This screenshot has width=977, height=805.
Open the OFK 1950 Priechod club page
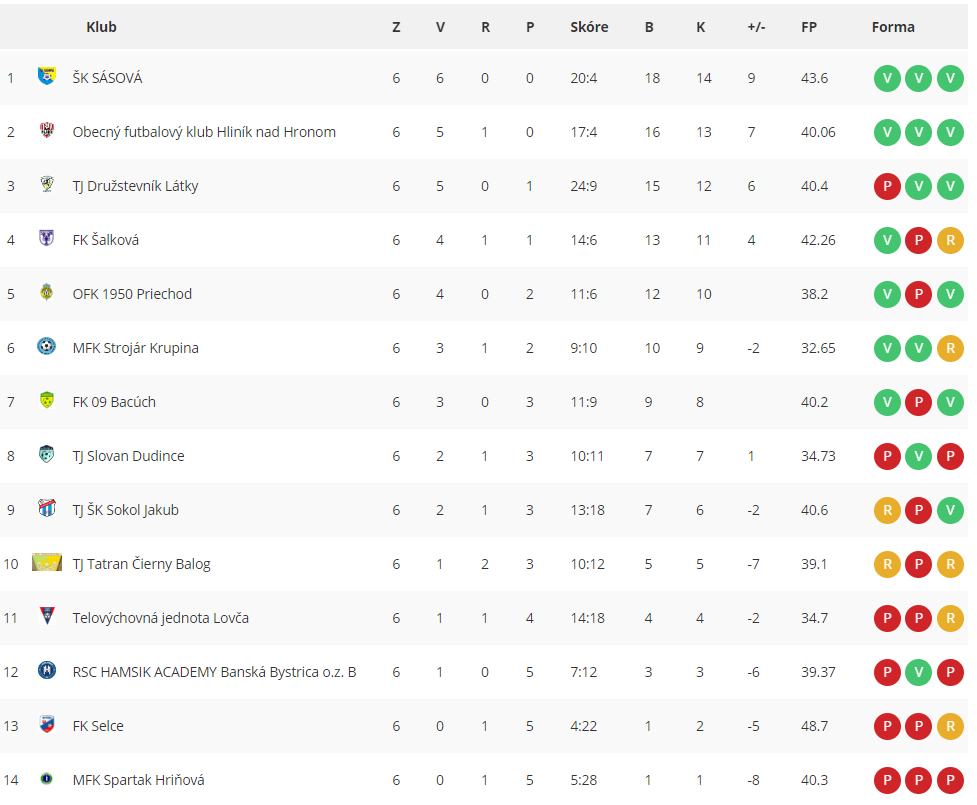(x=132, y=294)
